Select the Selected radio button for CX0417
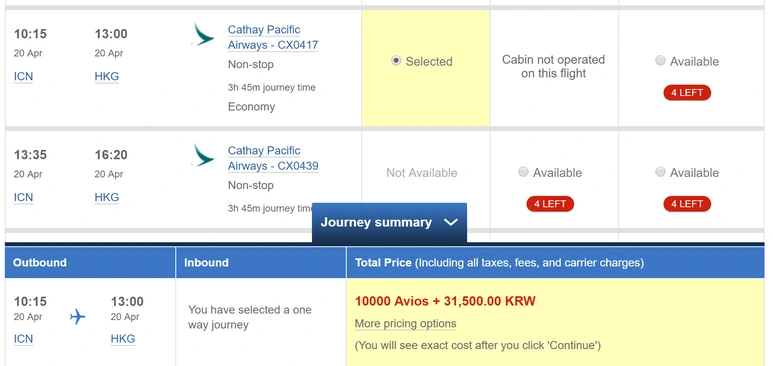This screenshot has height=366, width=773. 396,61
